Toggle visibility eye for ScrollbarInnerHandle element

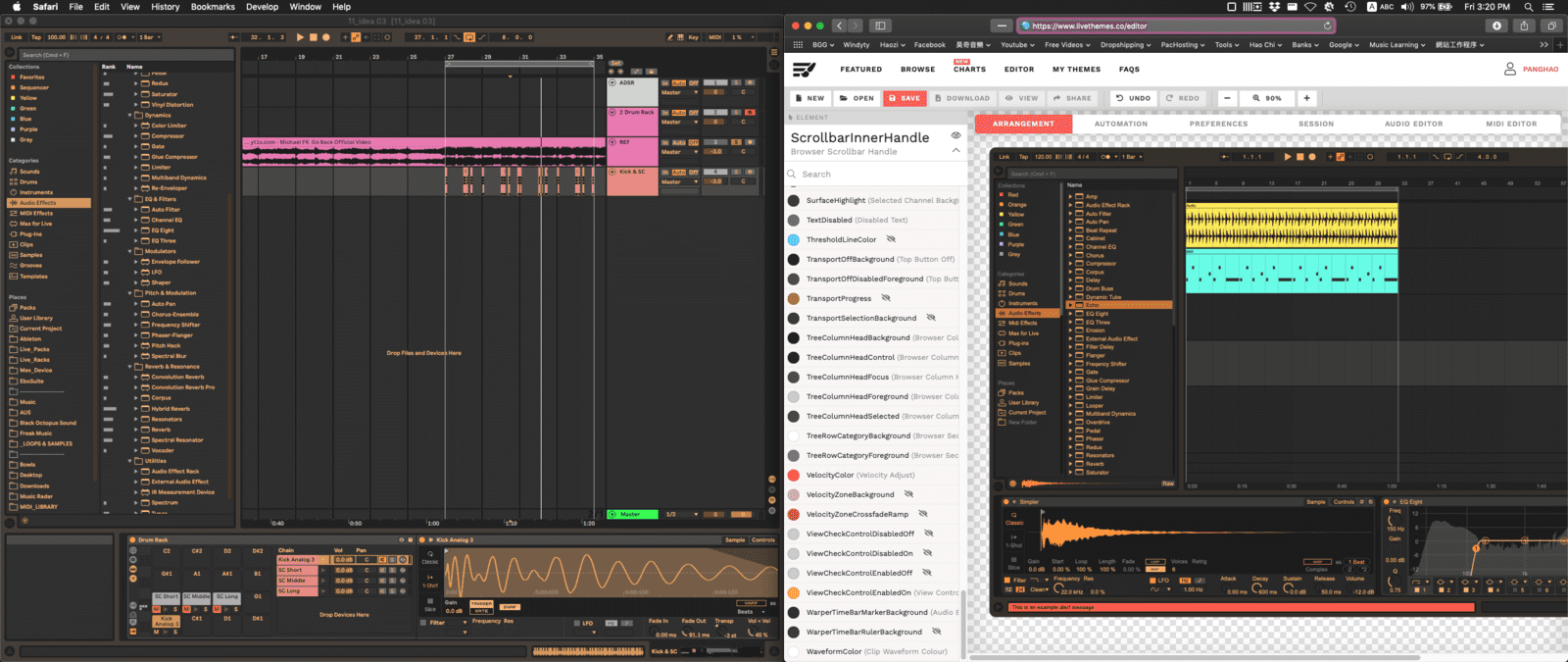[x=955, y=135]
